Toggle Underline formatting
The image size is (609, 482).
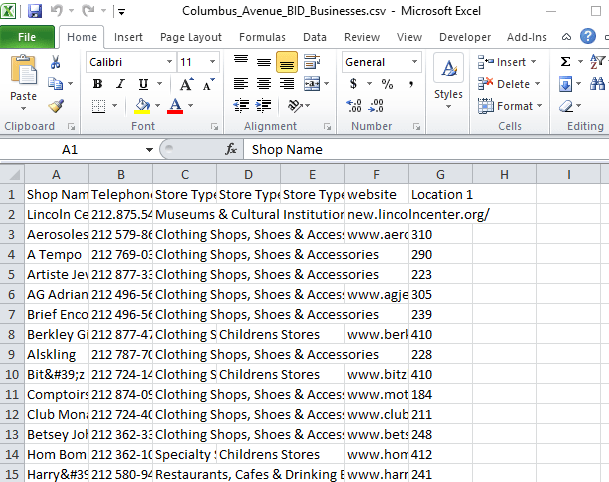143,84
